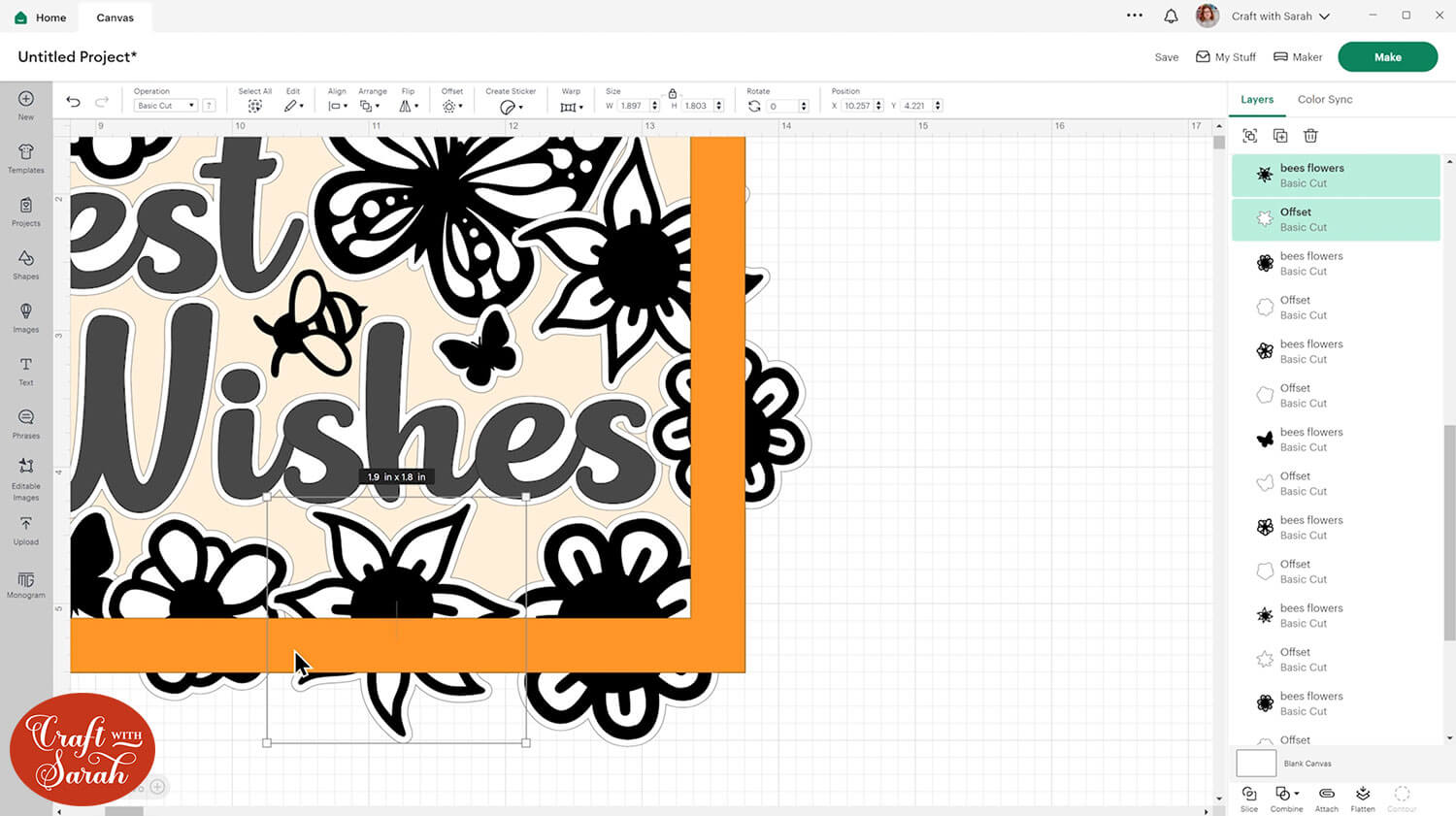Open the Shapes panel in the sidebar
The width and height of the screenshot is (1456, 816).
coord(26,263)
